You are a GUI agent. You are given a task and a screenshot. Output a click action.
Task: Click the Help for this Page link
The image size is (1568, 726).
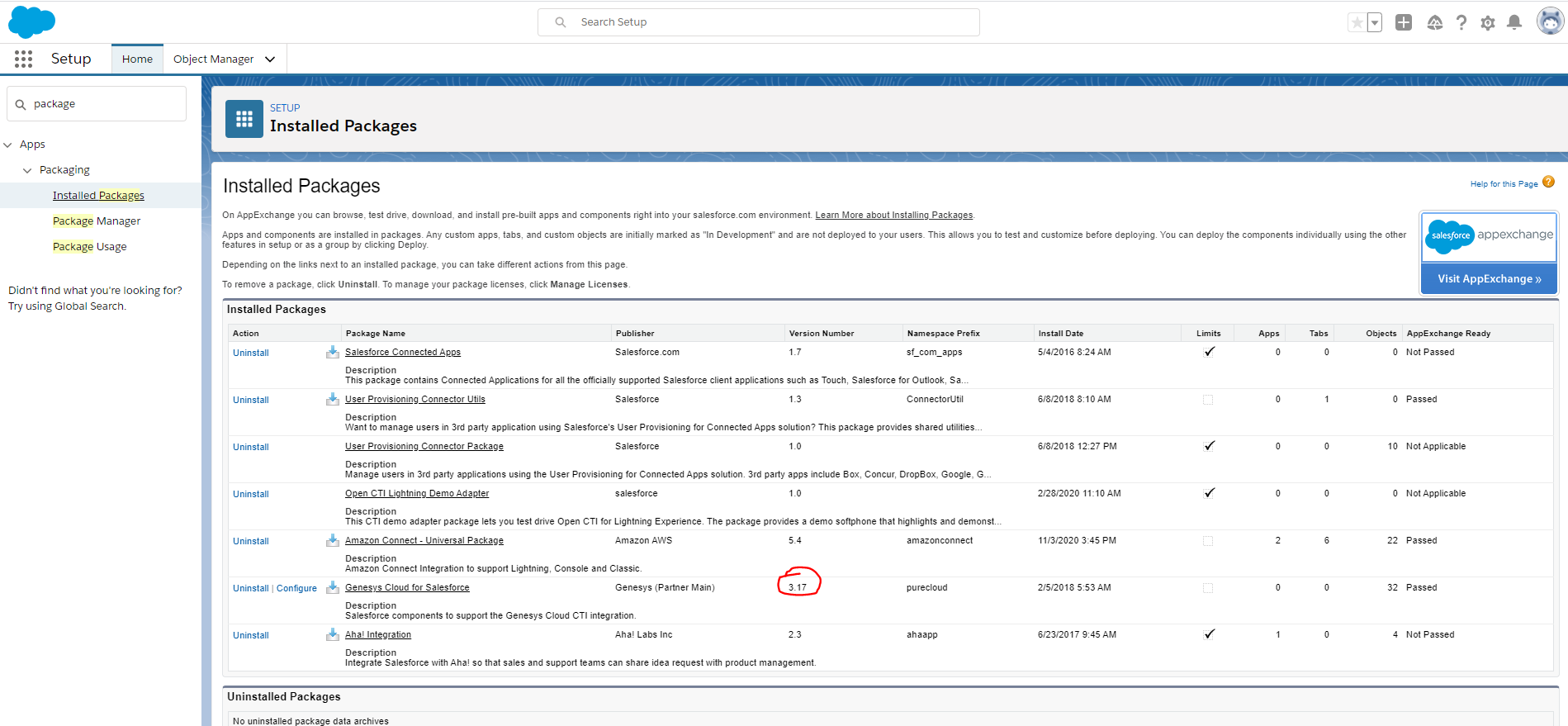click(1504, 184)
